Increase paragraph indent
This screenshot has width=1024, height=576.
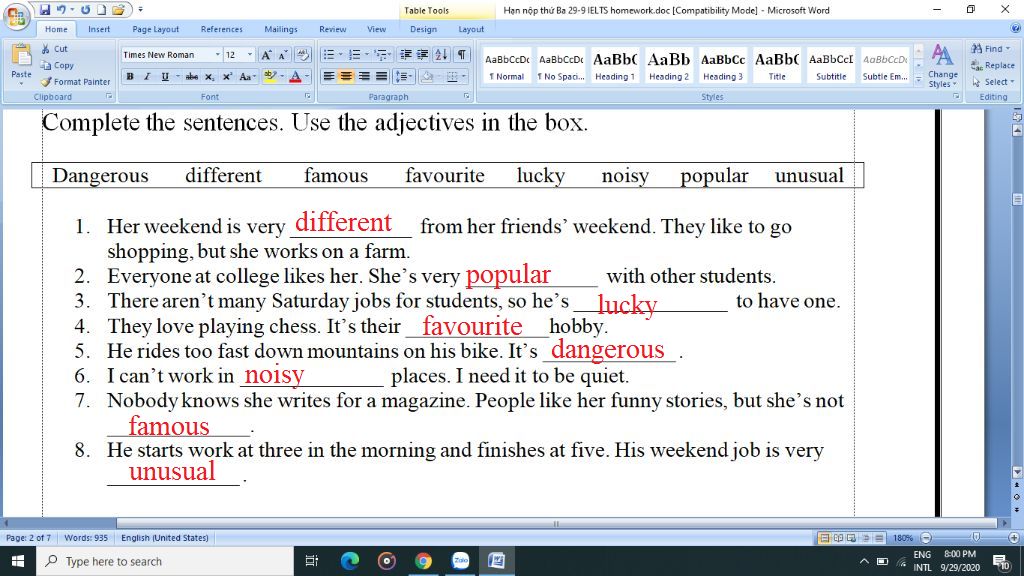(x=423, y=55)
